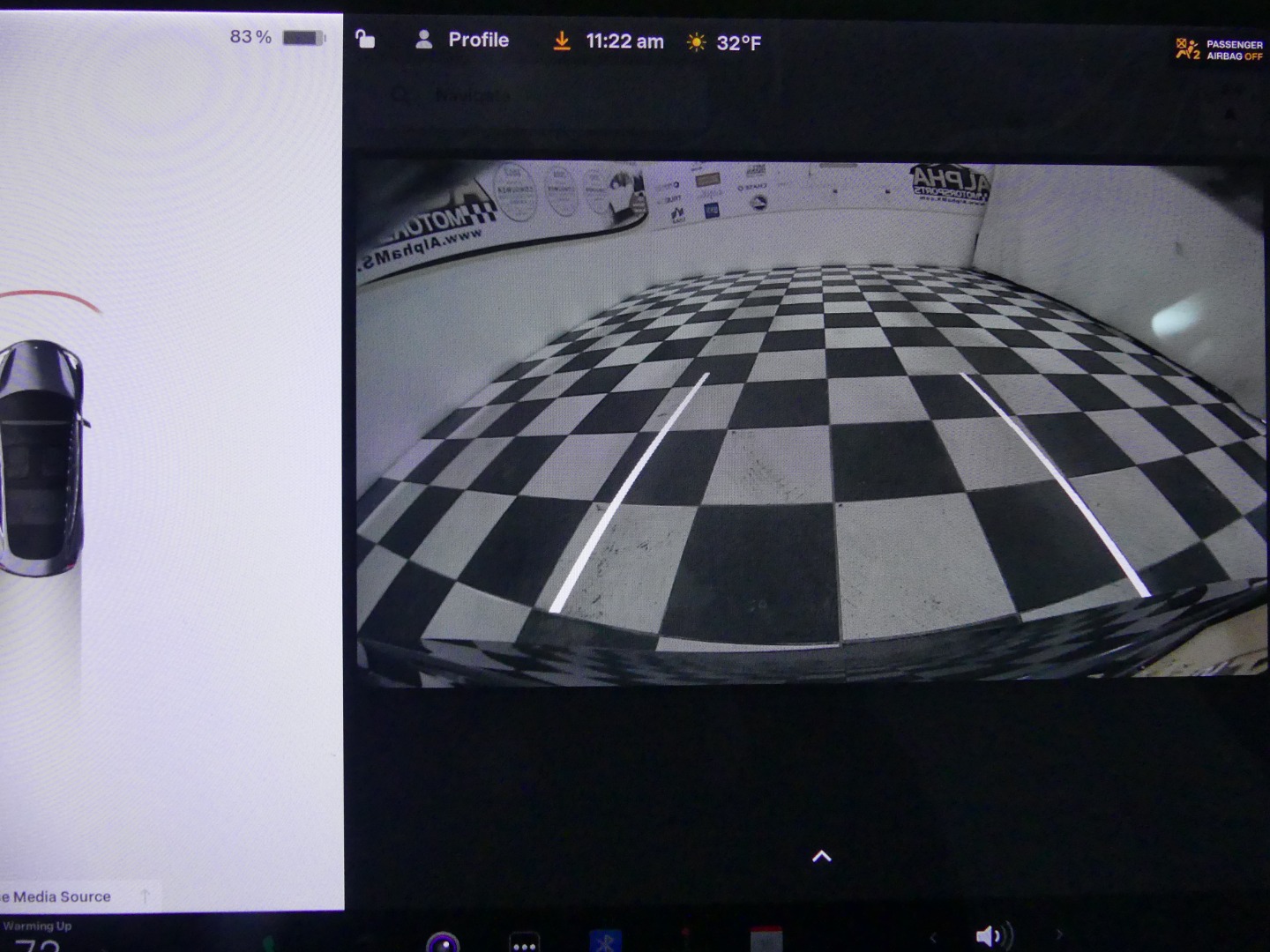
Task: Tap the Passenger Airbag OFF indicator
Action: [1220, 49]
